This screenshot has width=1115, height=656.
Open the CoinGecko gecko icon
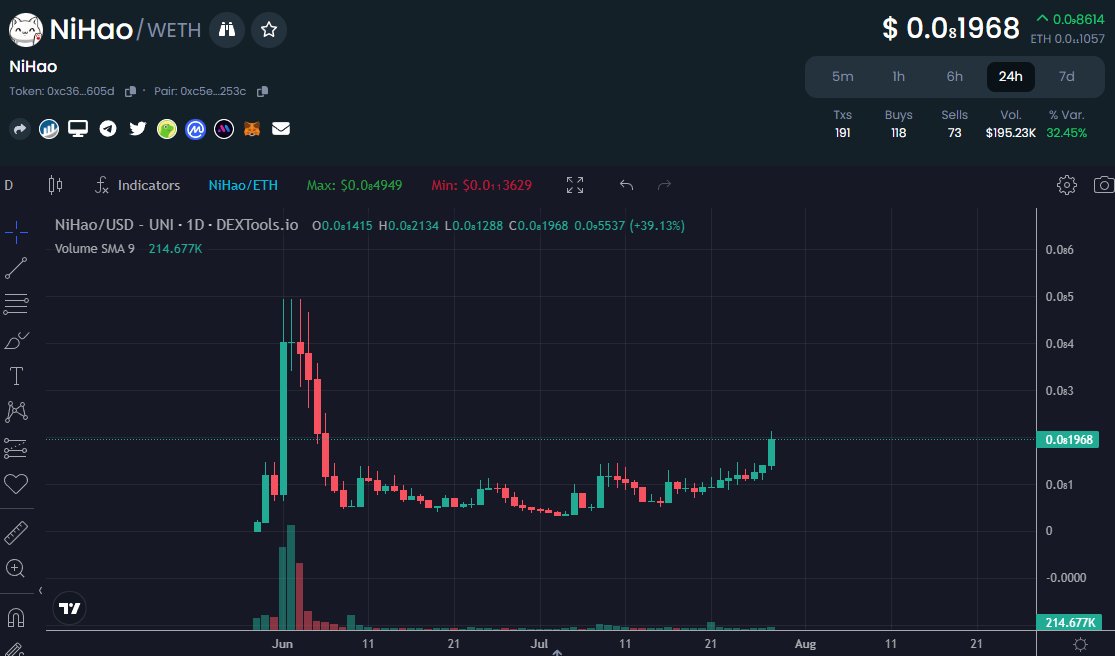[x=166, y=129]
